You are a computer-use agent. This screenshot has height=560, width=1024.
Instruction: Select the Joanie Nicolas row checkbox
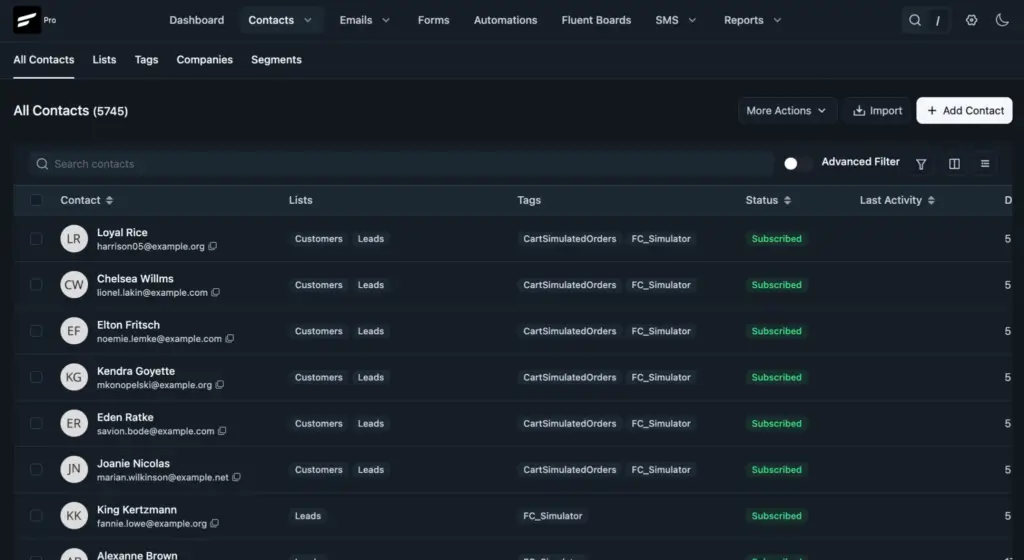[36, 469]
